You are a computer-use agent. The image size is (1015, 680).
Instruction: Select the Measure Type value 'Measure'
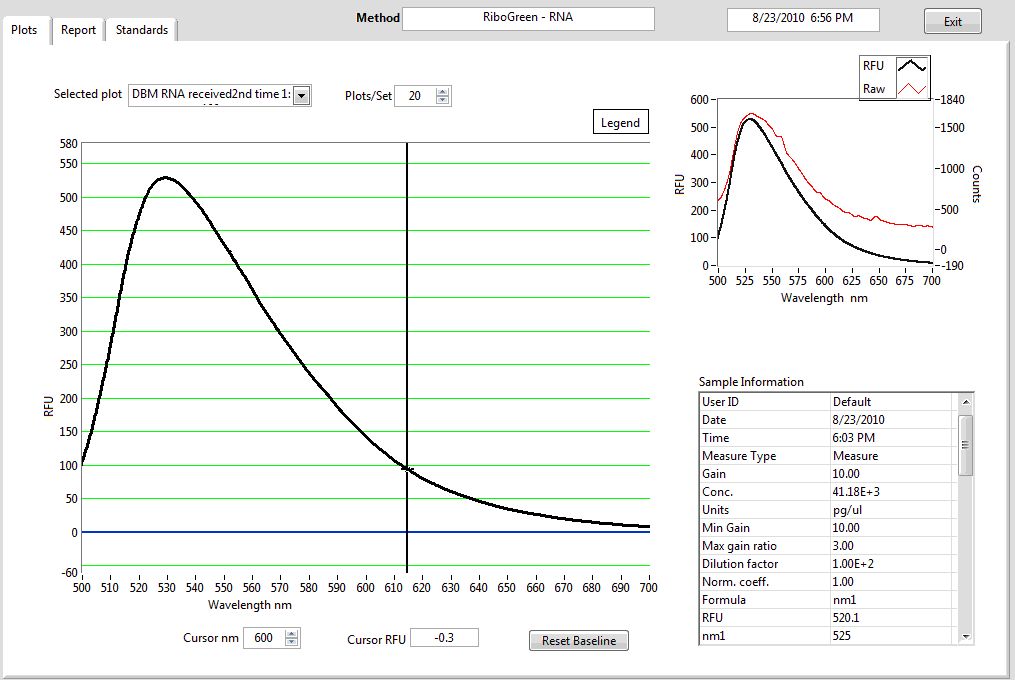[855, 456]
